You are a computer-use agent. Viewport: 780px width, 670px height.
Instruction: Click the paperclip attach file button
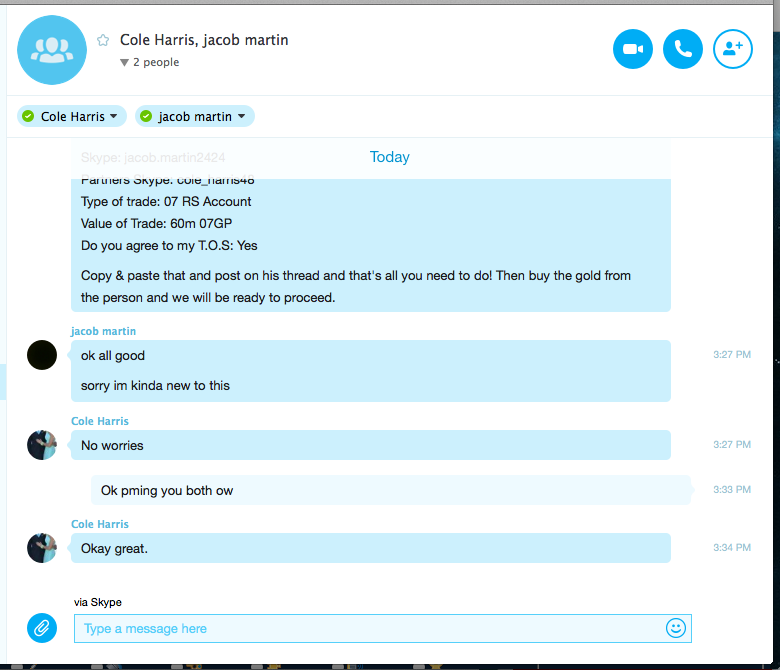tap(42, 628)
